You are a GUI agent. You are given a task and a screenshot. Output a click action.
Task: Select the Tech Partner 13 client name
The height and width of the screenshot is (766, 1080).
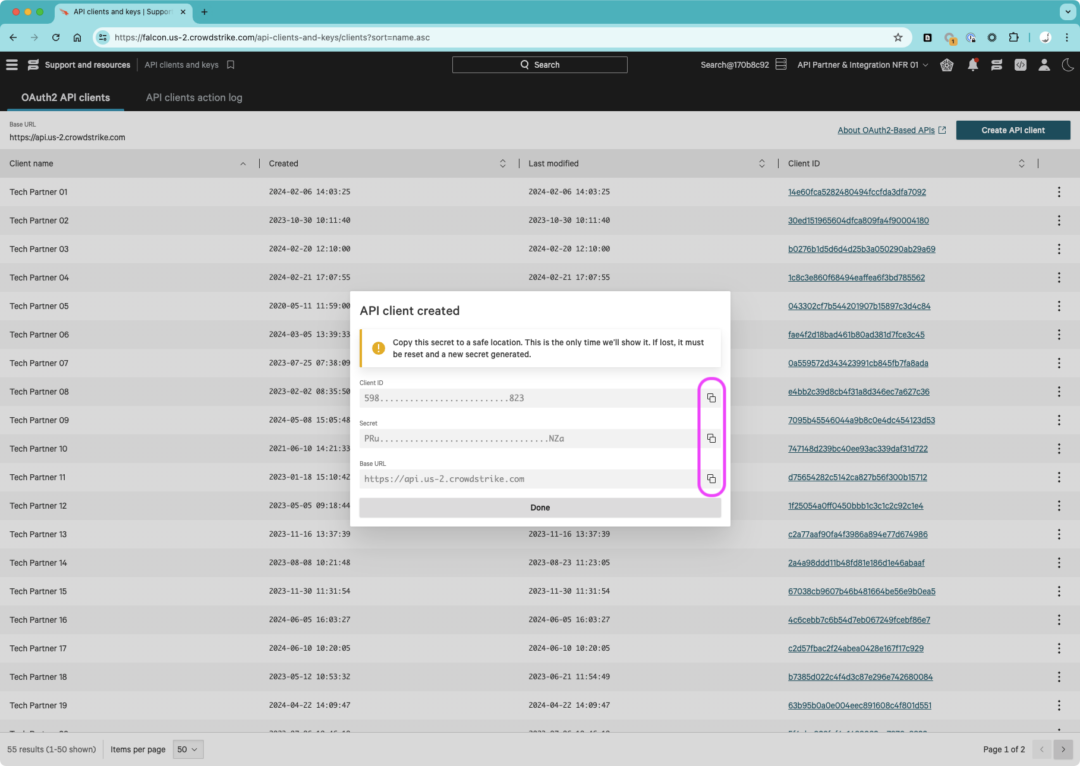point(38,535)
